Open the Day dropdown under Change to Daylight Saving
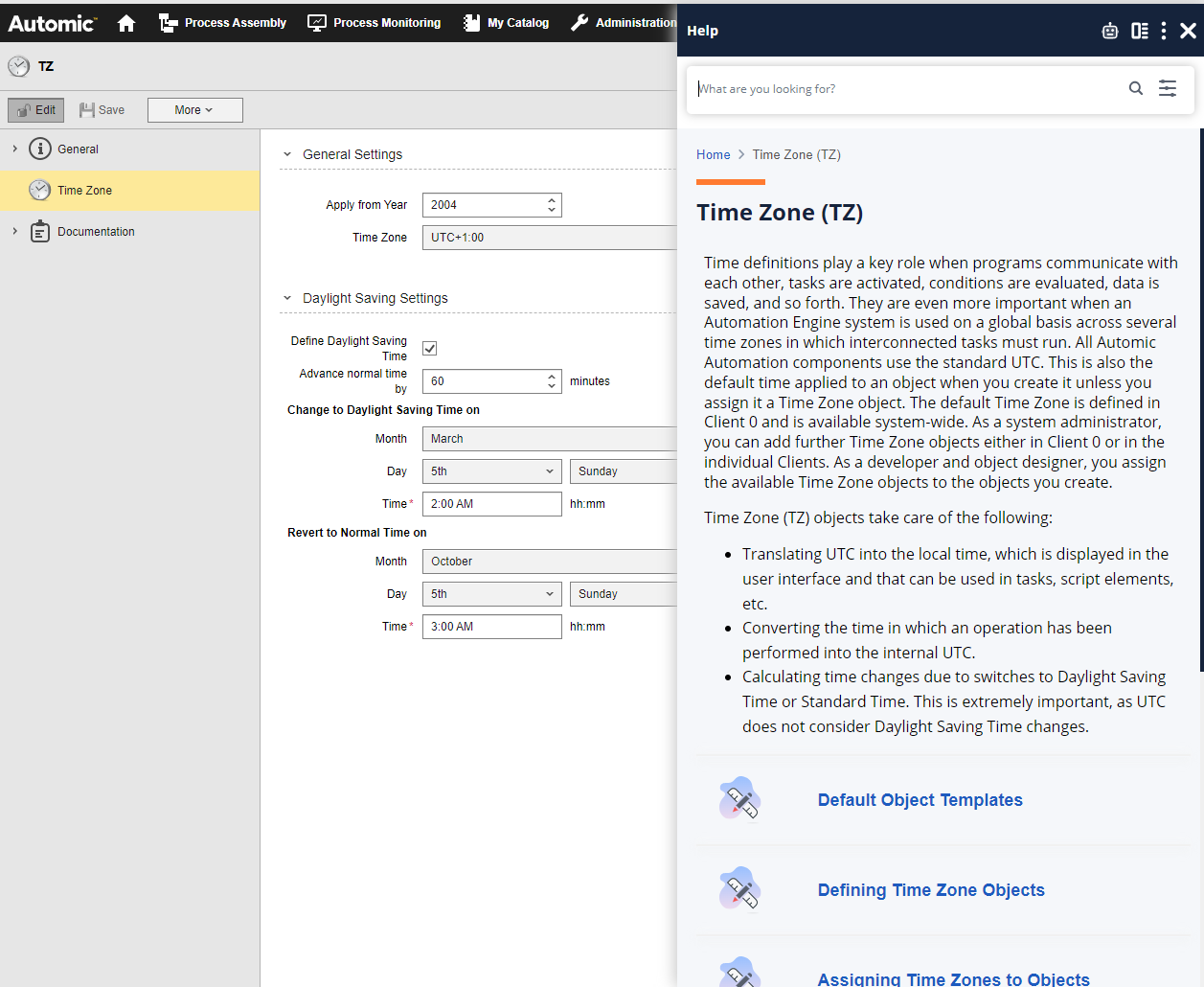The width and height of the screenshot is (1204, 987). [x=491, y=471]
